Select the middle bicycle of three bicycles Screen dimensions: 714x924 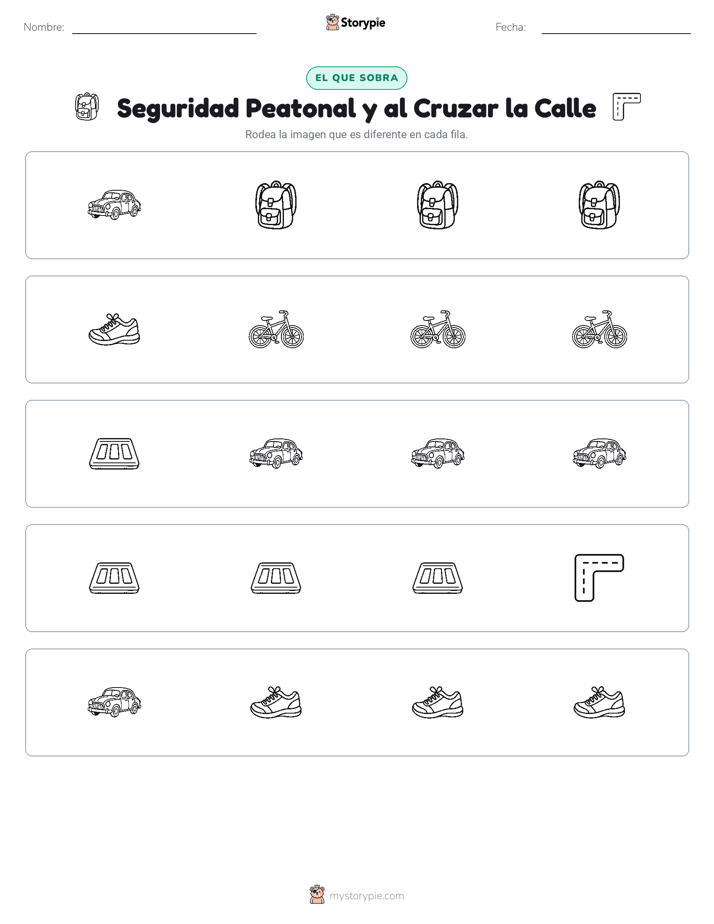click(x=438, y=329)
